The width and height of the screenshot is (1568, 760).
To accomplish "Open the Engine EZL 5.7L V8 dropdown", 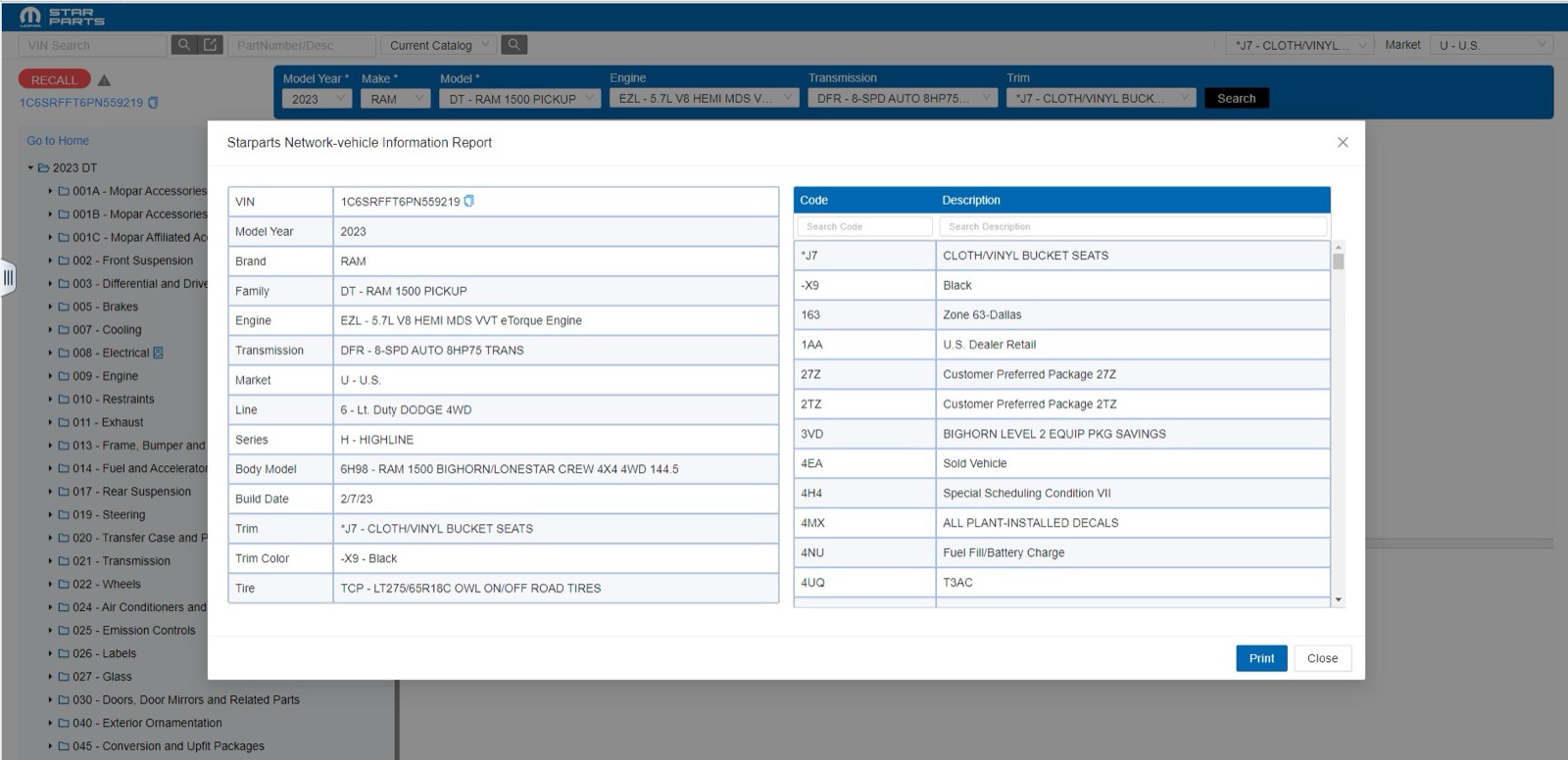I will [704, 98].
